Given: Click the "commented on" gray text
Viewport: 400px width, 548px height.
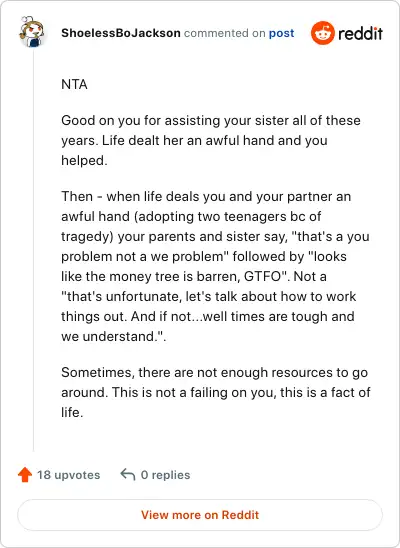Looking at the screenshot, I should coord(225,33).
